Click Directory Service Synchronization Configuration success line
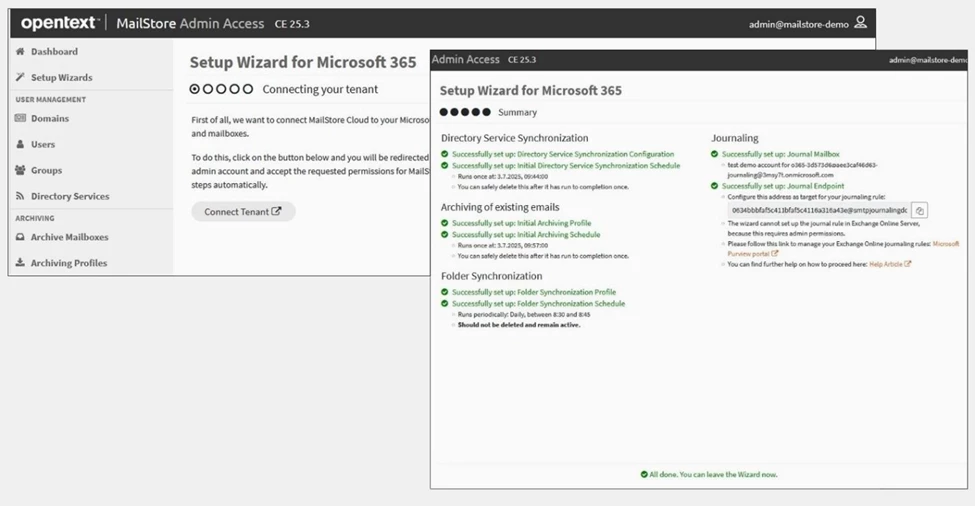Screen dimensions: 975x506 coord(563,154)
